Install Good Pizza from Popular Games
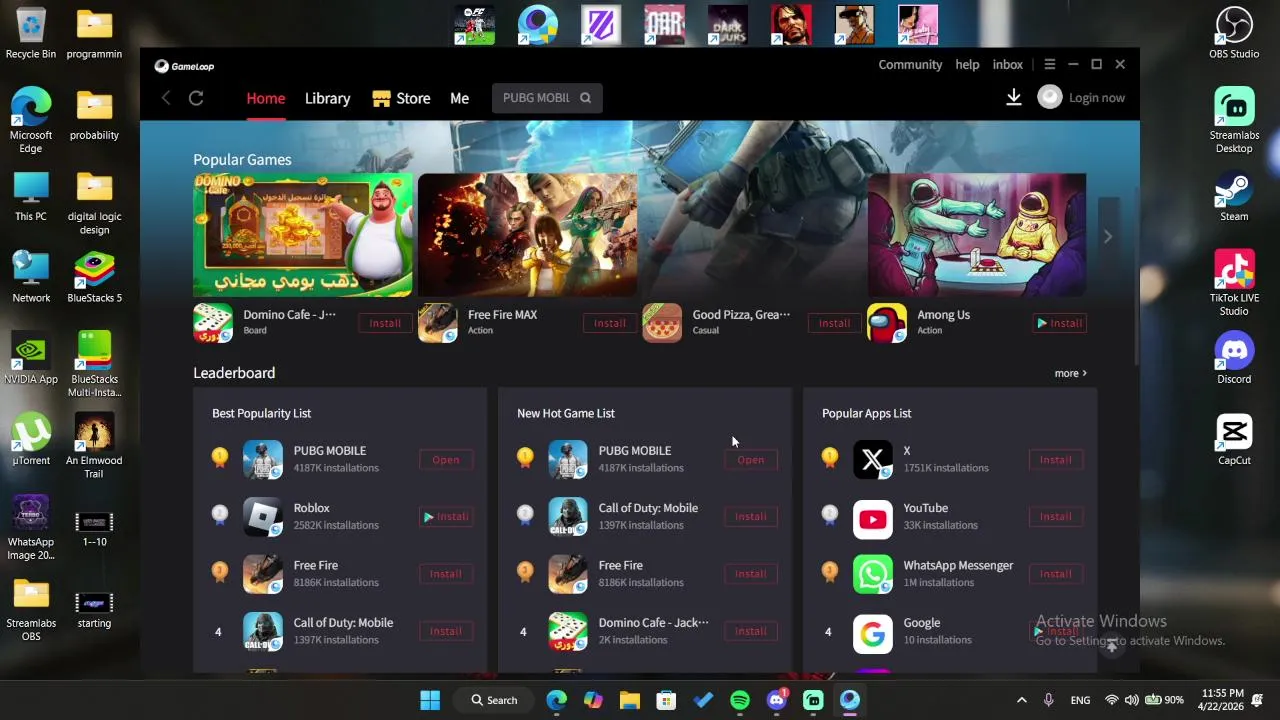Screen dimensions: 1280x720 click(835, 323)
